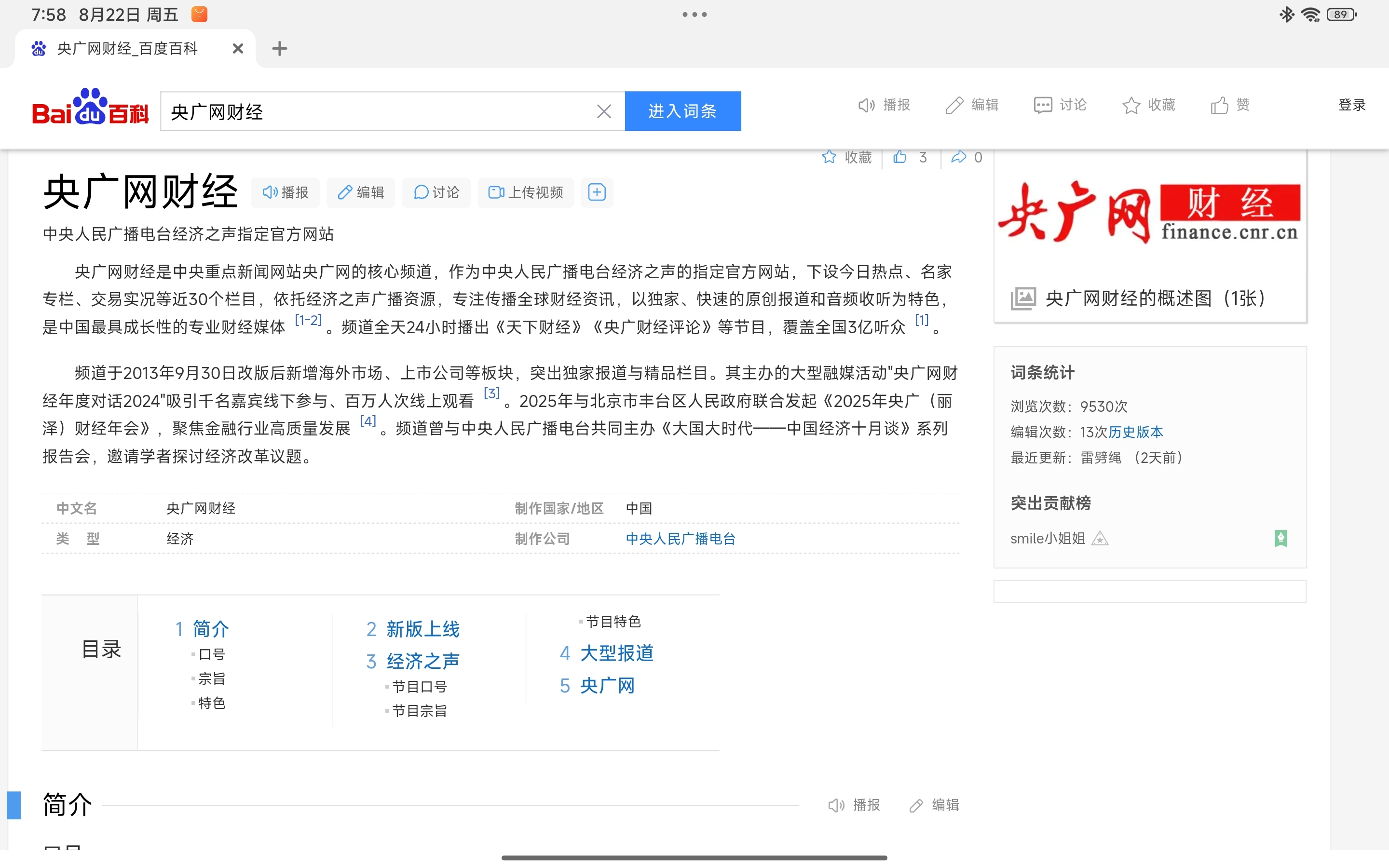This screenshot has height=868, width=1389.
Task: Open citation [1] after 3亿听众
Action: (922, 320)
